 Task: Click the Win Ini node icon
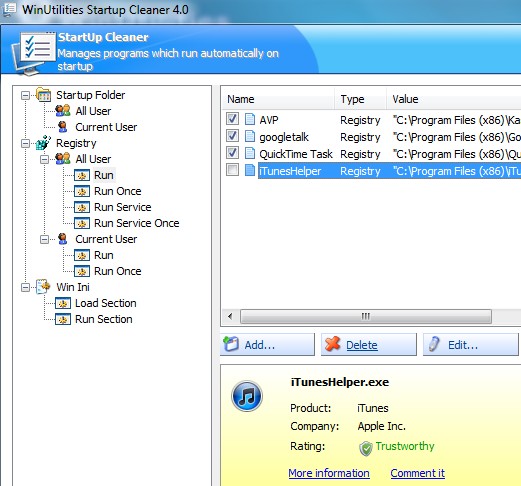click(x=43, y=287)
